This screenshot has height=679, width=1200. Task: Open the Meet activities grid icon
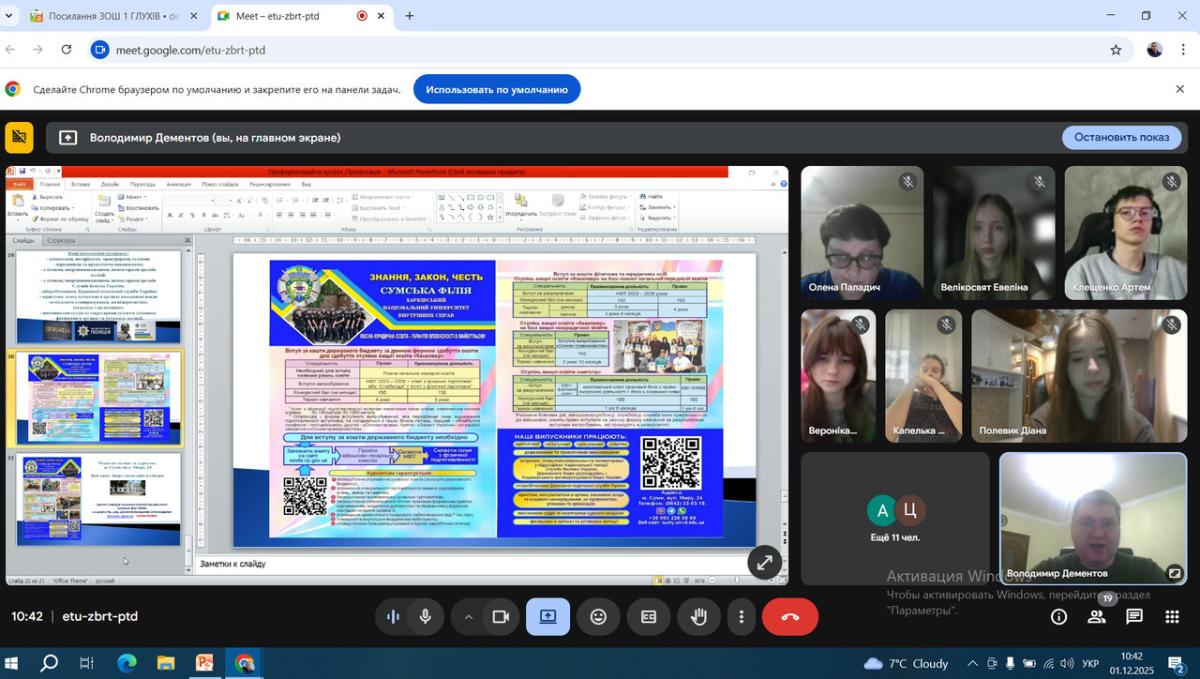[x=1172, y=617]
